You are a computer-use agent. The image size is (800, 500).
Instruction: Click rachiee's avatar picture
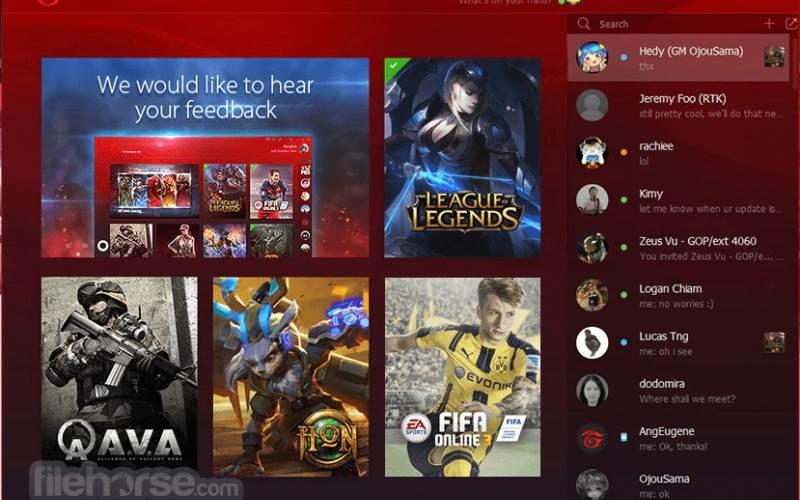(592, 152)
